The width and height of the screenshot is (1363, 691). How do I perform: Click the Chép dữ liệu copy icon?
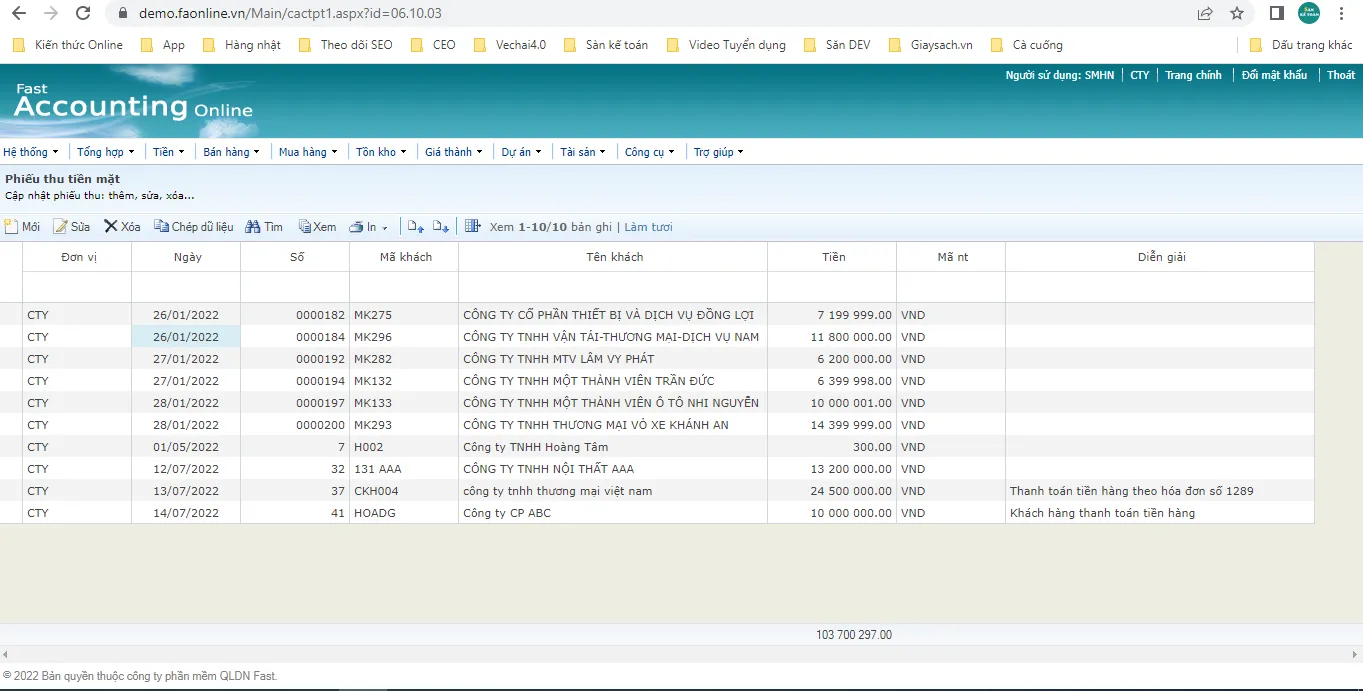pyautogui.click(x=161, y=227)
